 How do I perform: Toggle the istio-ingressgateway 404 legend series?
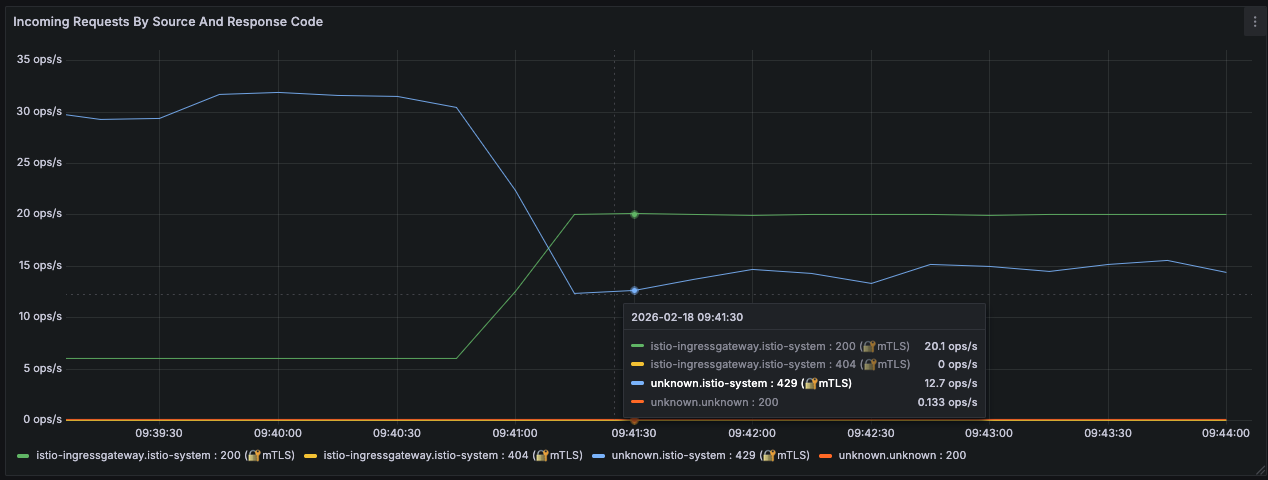453,455
